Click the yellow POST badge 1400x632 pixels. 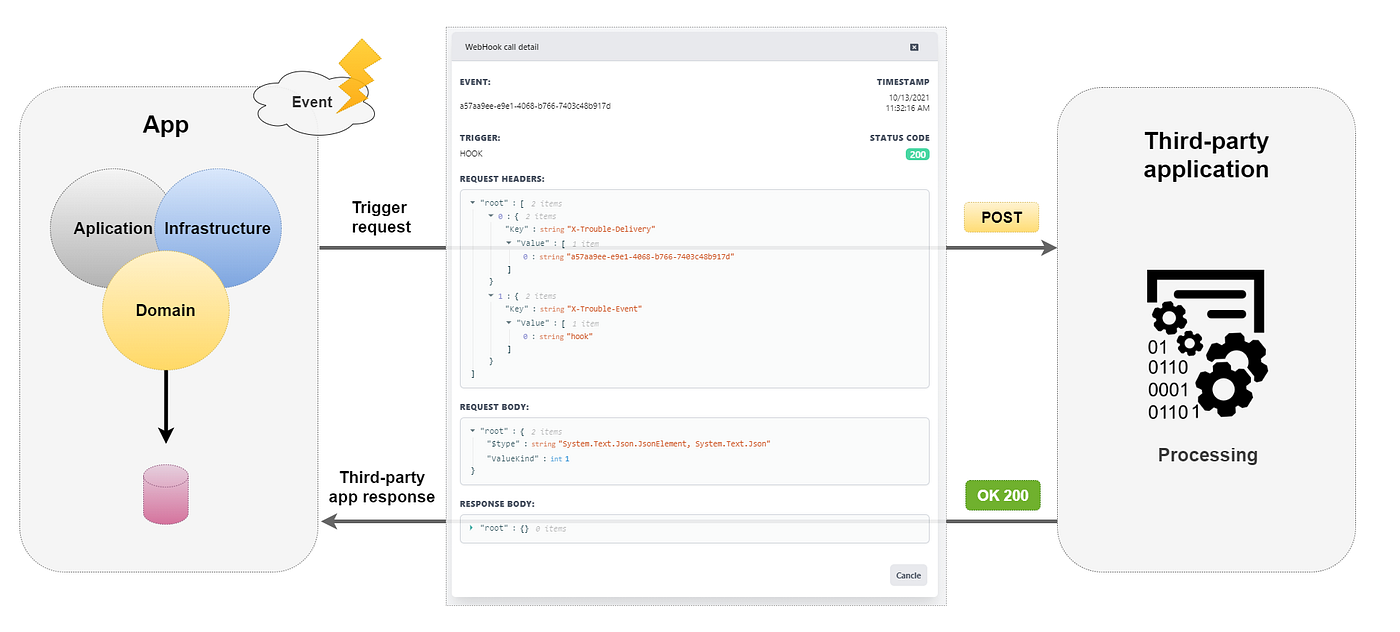coord(1001,217)
